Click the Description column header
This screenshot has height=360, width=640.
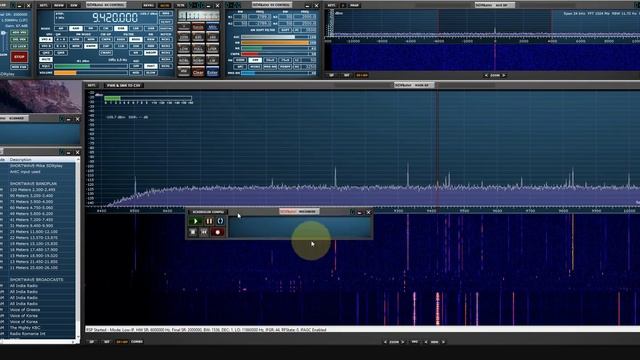coord(20,160)
